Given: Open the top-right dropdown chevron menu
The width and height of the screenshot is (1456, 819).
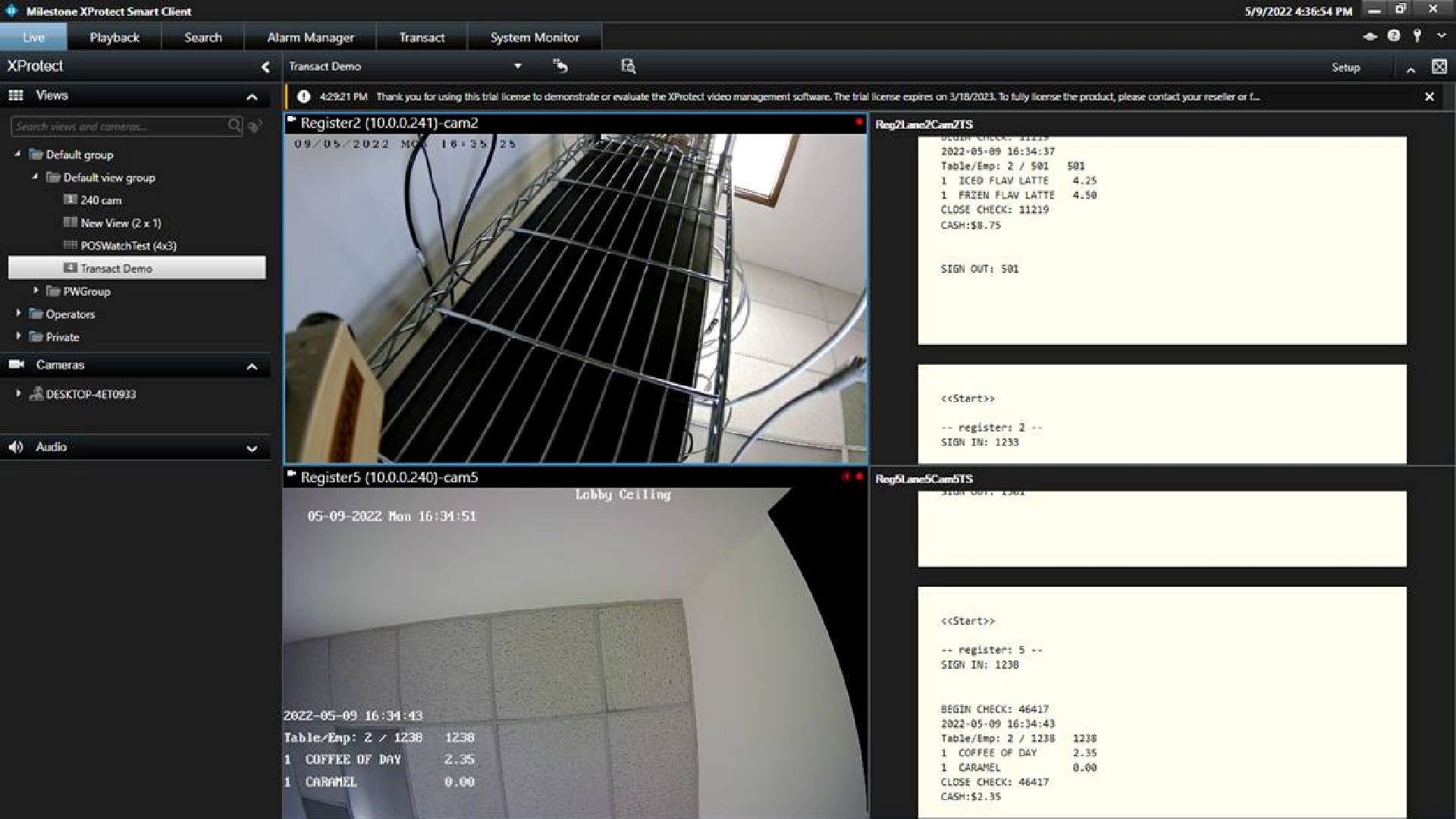Looking at the screenshot, I should tap(1441, 36).
